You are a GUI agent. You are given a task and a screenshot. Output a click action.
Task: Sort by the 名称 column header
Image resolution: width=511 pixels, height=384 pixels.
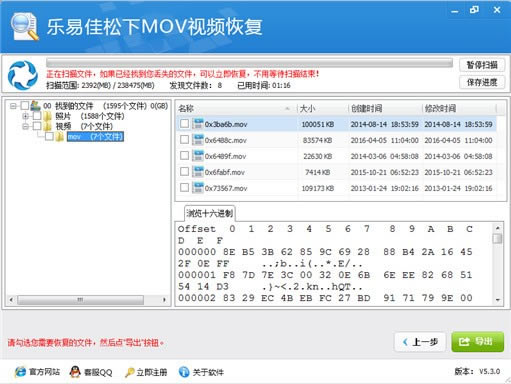[236, 108]
